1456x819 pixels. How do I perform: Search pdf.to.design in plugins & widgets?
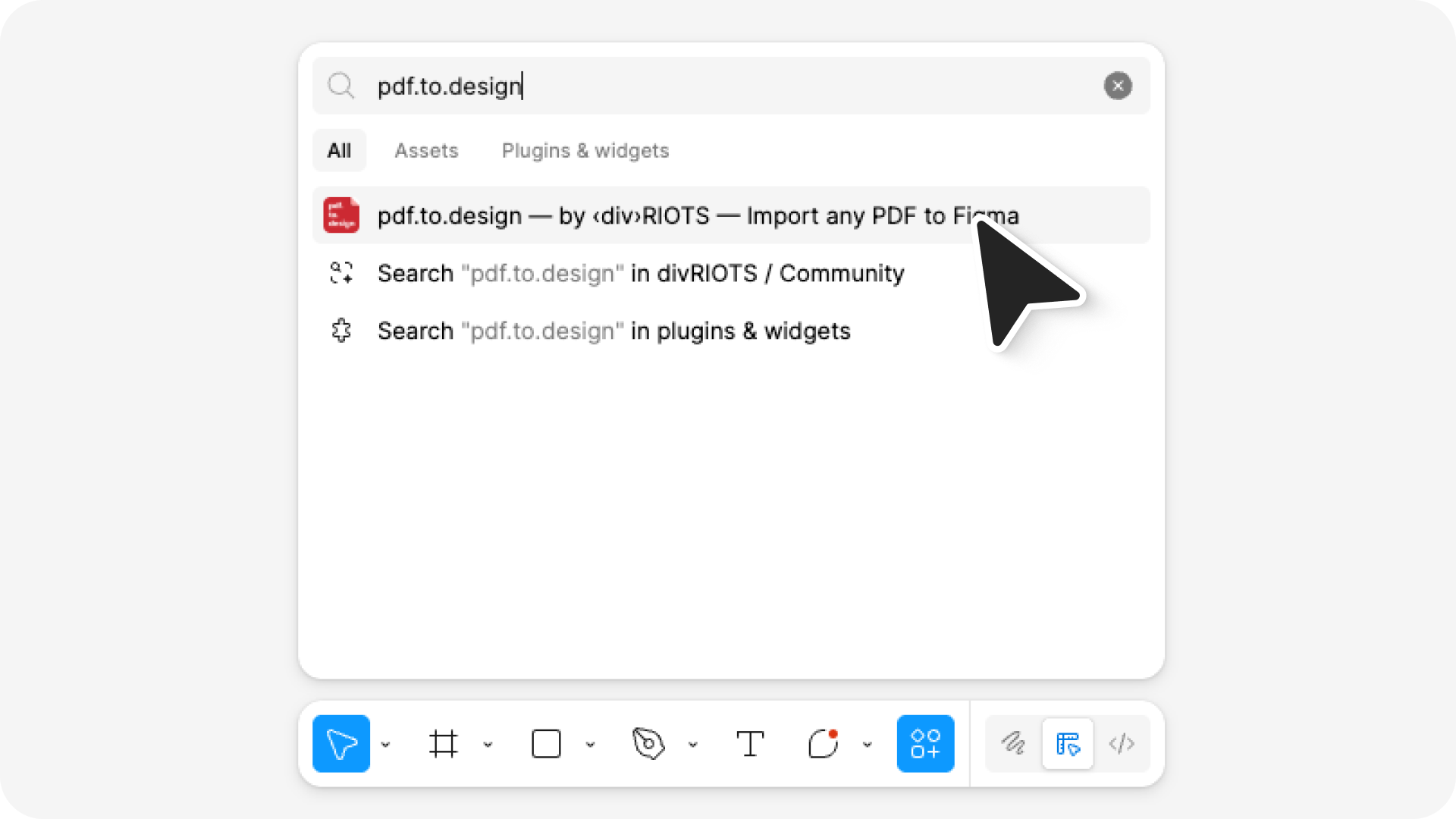[x=613, y=331]
